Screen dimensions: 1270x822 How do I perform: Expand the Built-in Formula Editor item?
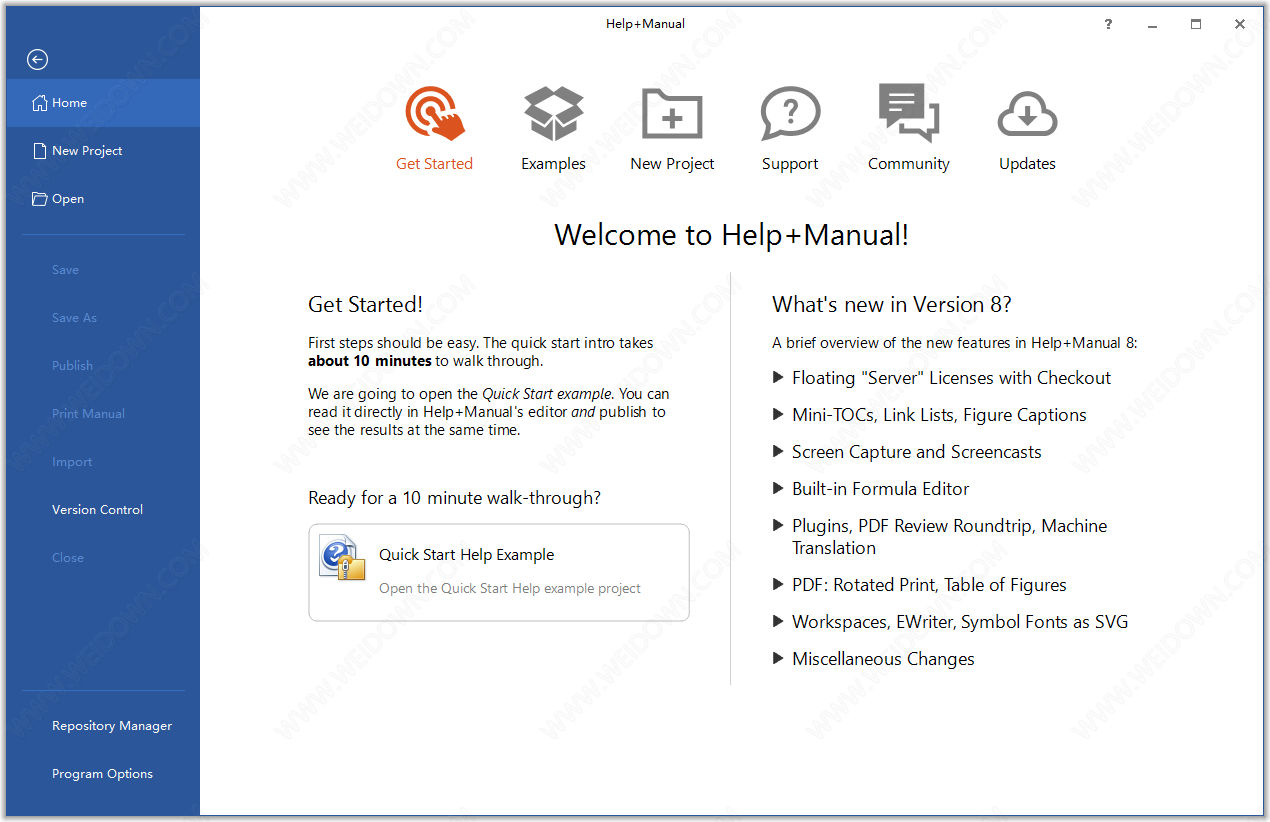click(880, 489)
